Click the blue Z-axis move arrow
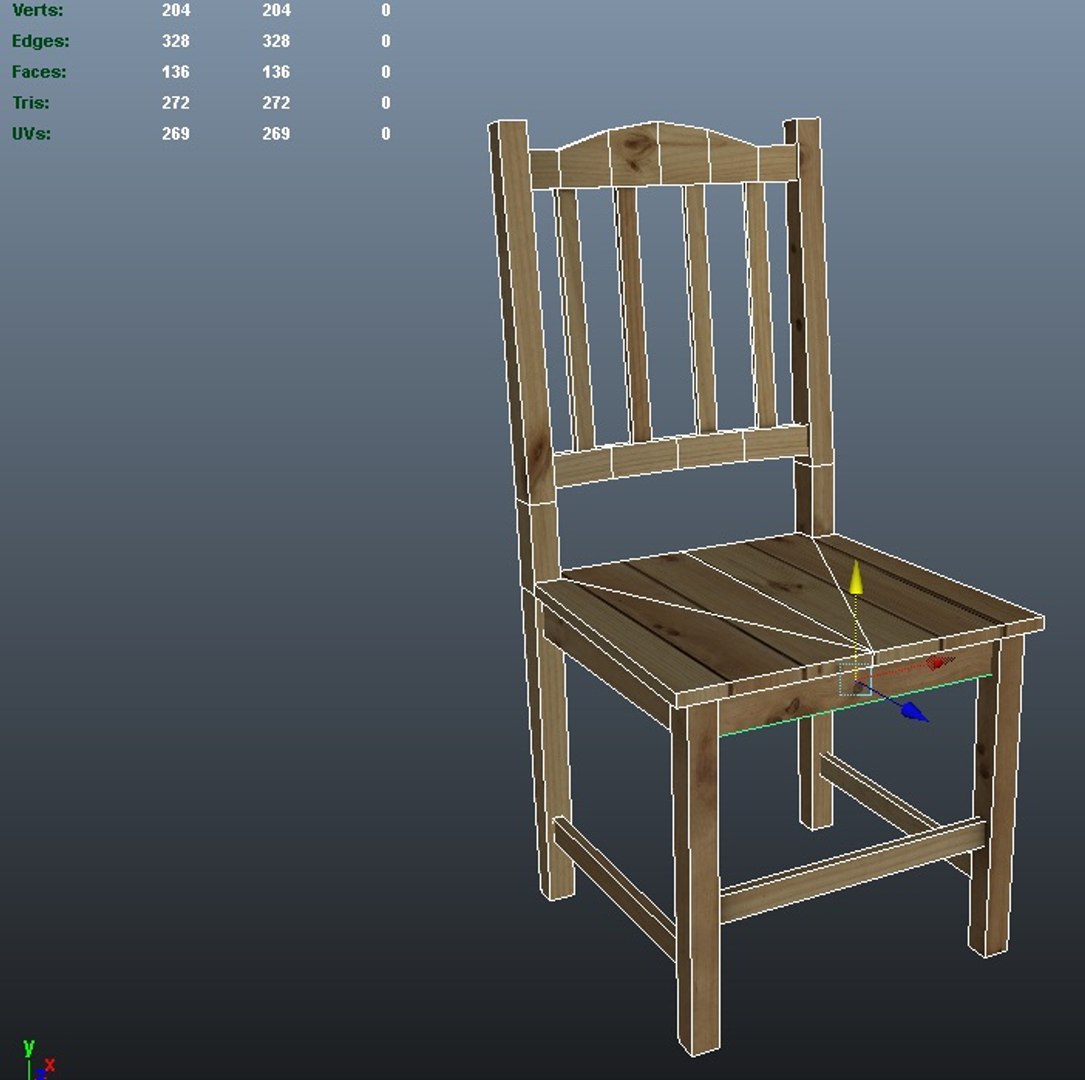Image resolution: width=1085 pixels, height=1080 pixels. tap(914, 712)
